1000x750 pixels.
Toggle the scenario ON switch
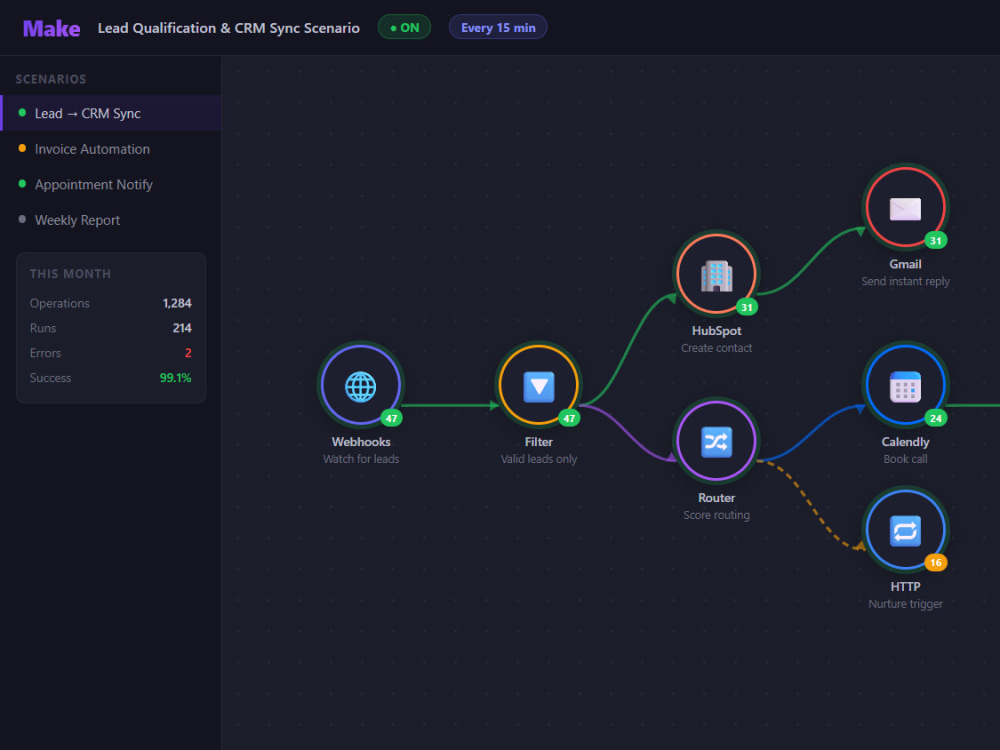(404, 27)
